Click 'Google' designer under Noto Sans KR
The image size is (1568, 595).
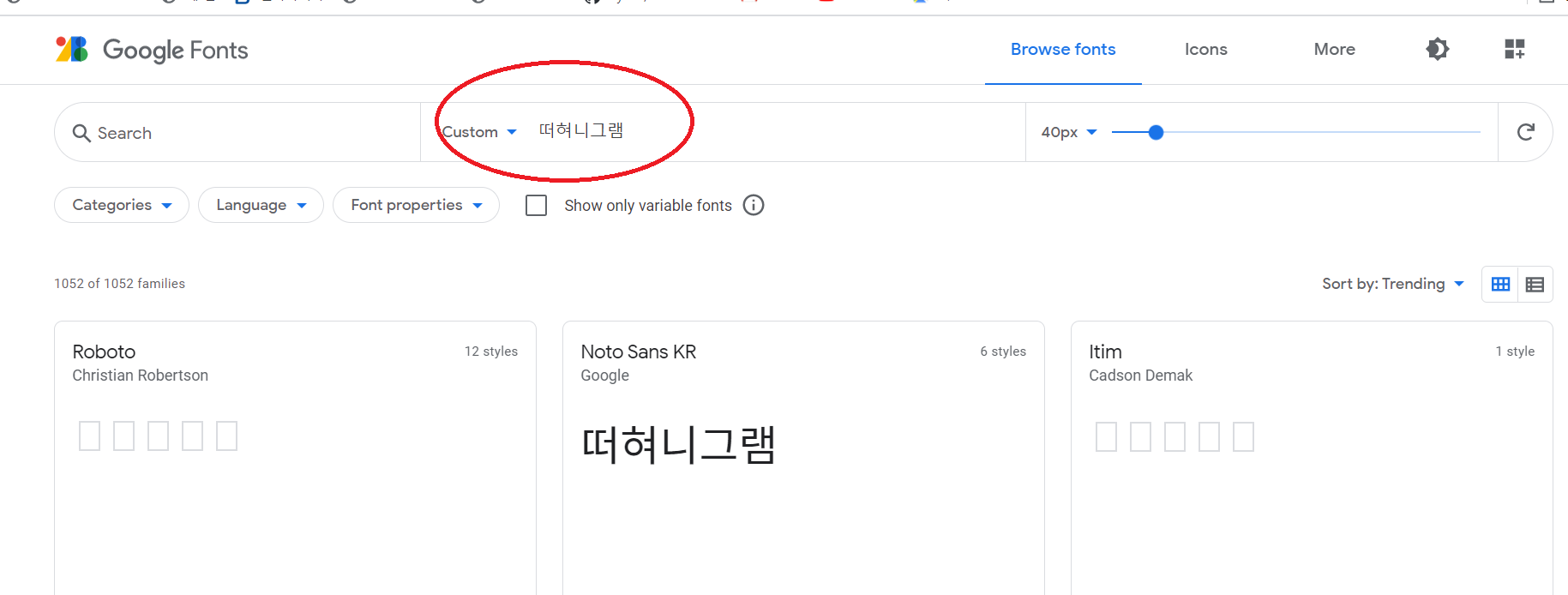[x=604, y=376]
